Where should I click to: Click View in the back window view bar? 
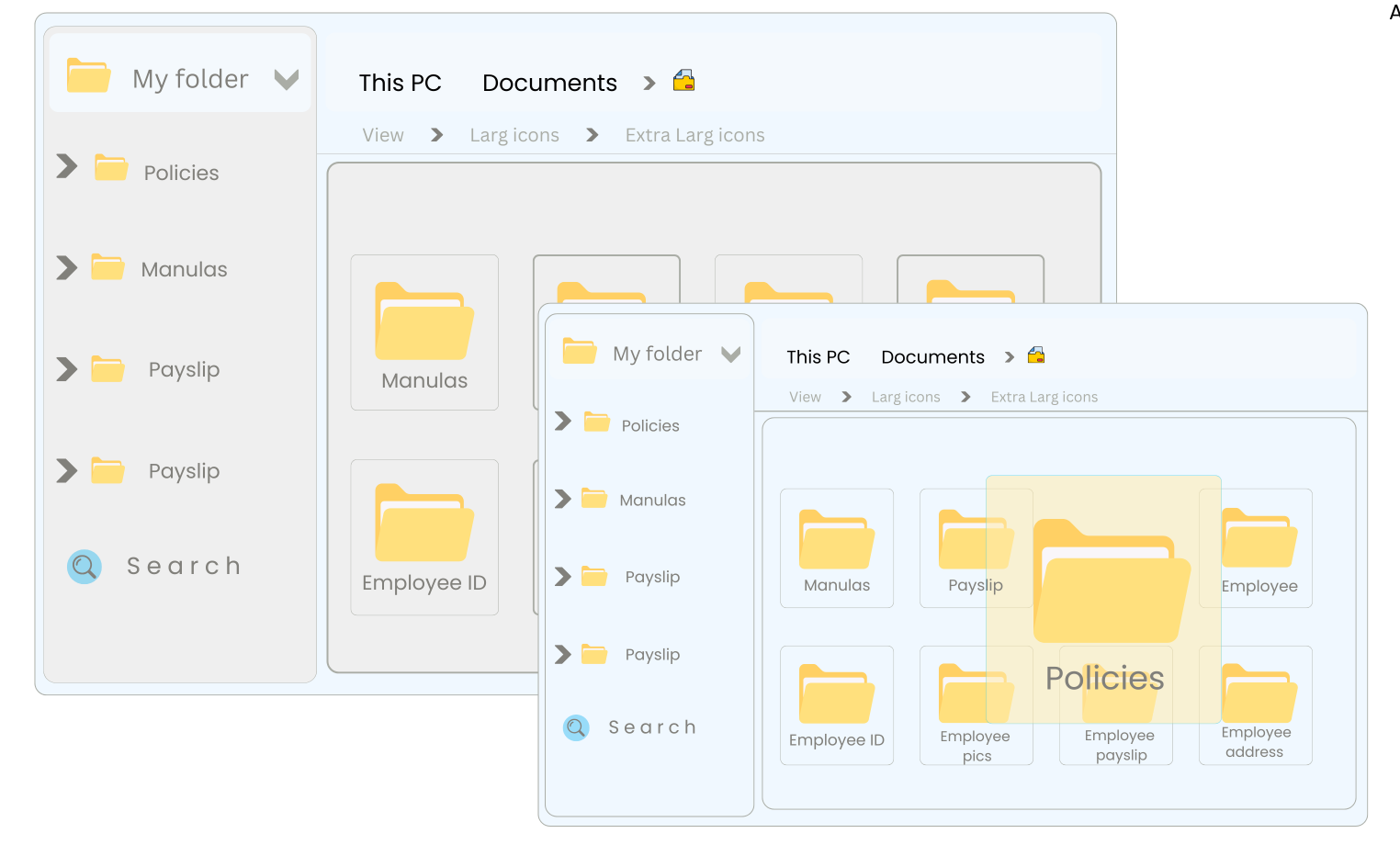[383, 135]
